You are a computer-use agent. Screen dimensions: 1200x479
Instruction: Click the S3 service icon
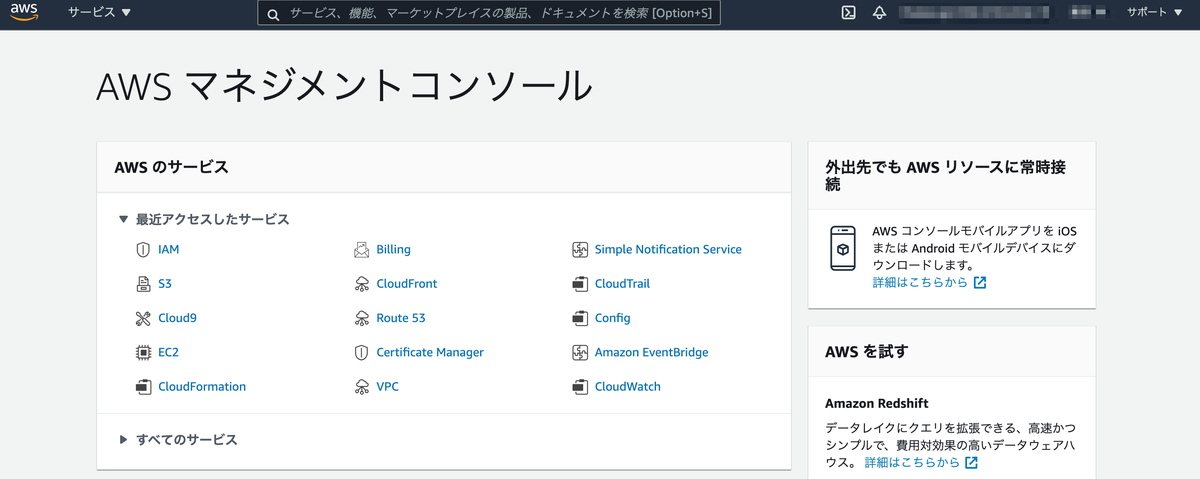(142, 284)
